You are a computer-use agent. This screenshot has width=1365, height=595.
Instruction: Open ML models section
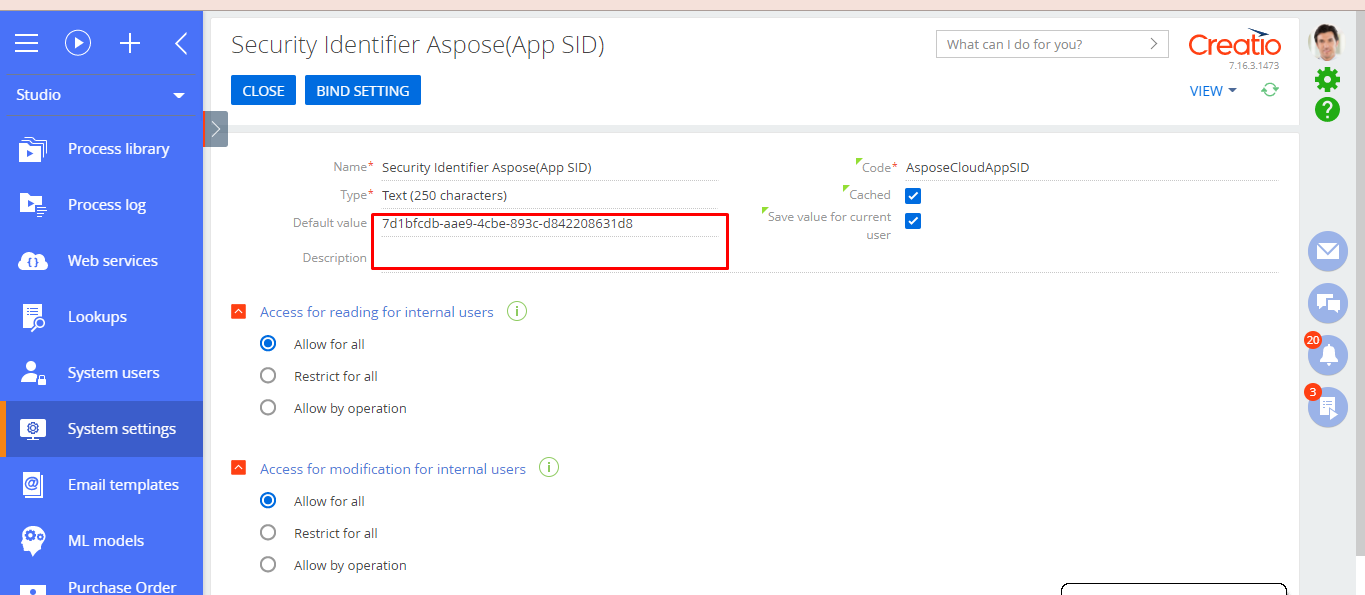click(x=106, y=541)
